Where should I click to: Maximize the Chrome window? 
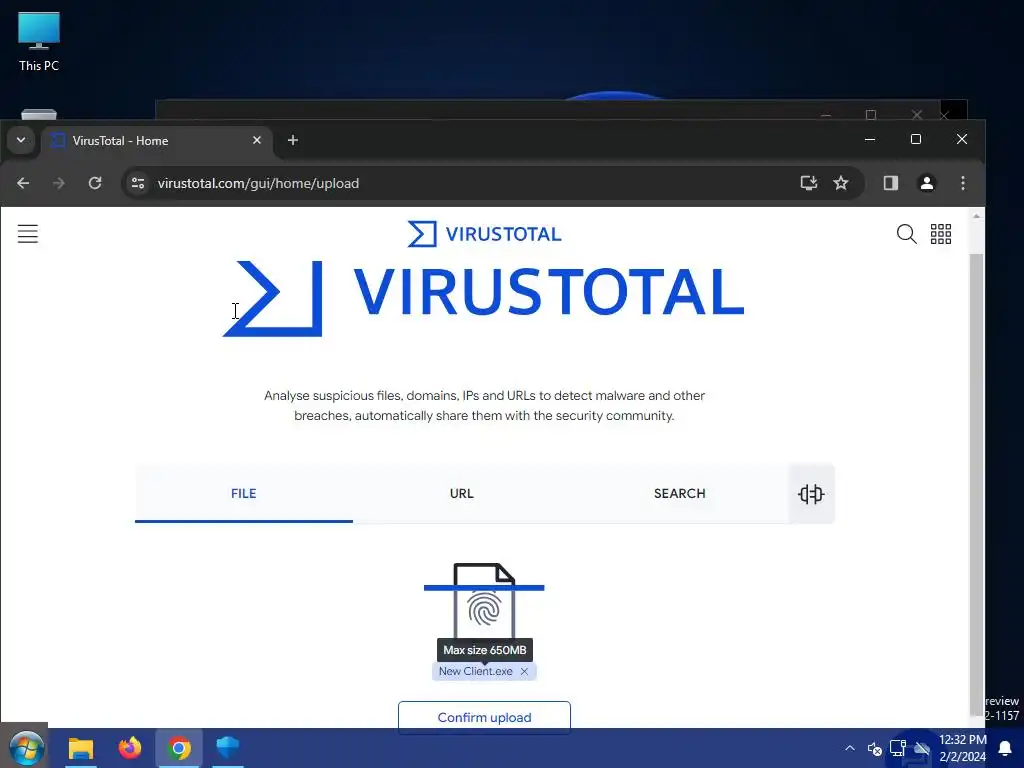coord(916,139)
